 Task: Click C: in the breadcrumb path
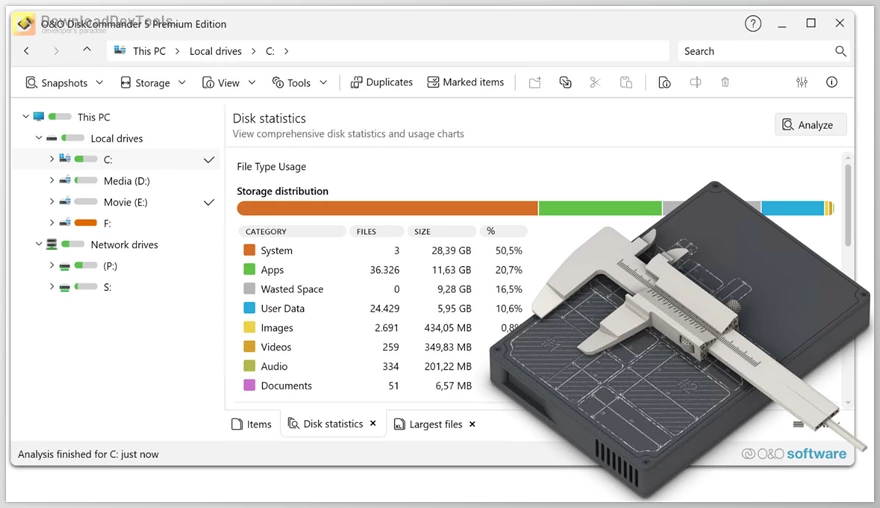pyautogui.click(x=270, y=51)
